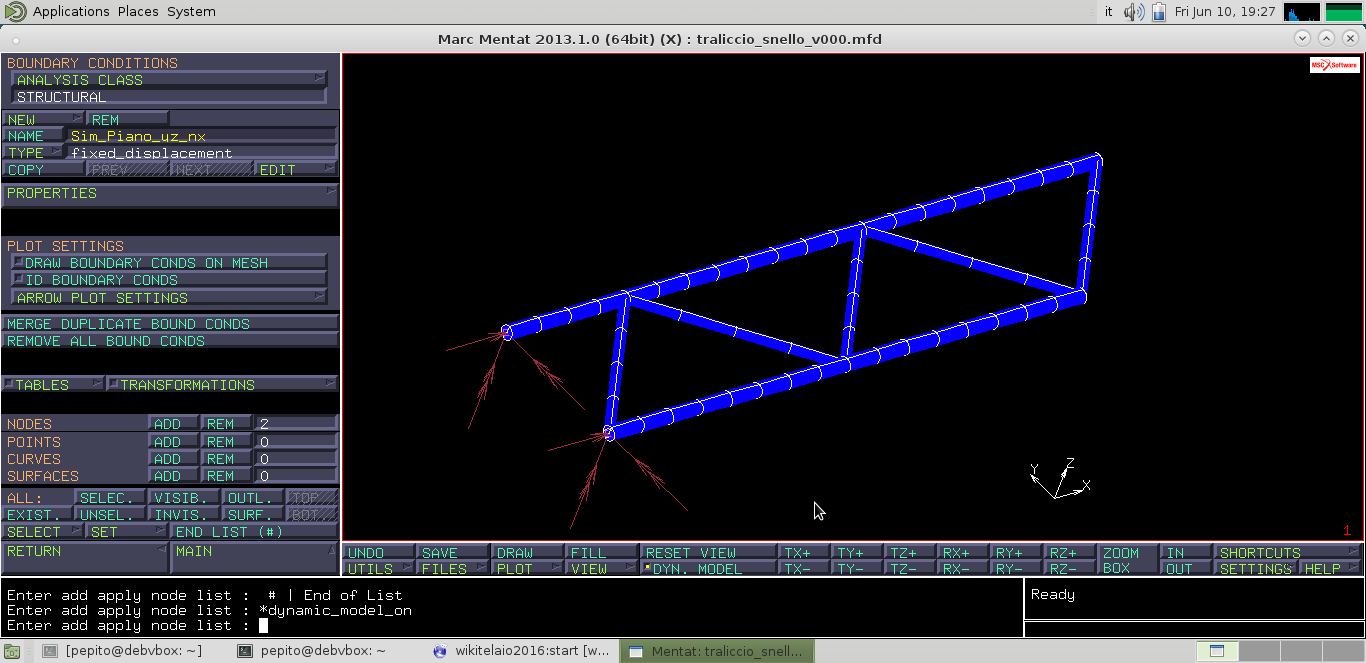Click the FILL view button
The height and width of the screenshot is (663, 1366).
[x=601, y=552]
